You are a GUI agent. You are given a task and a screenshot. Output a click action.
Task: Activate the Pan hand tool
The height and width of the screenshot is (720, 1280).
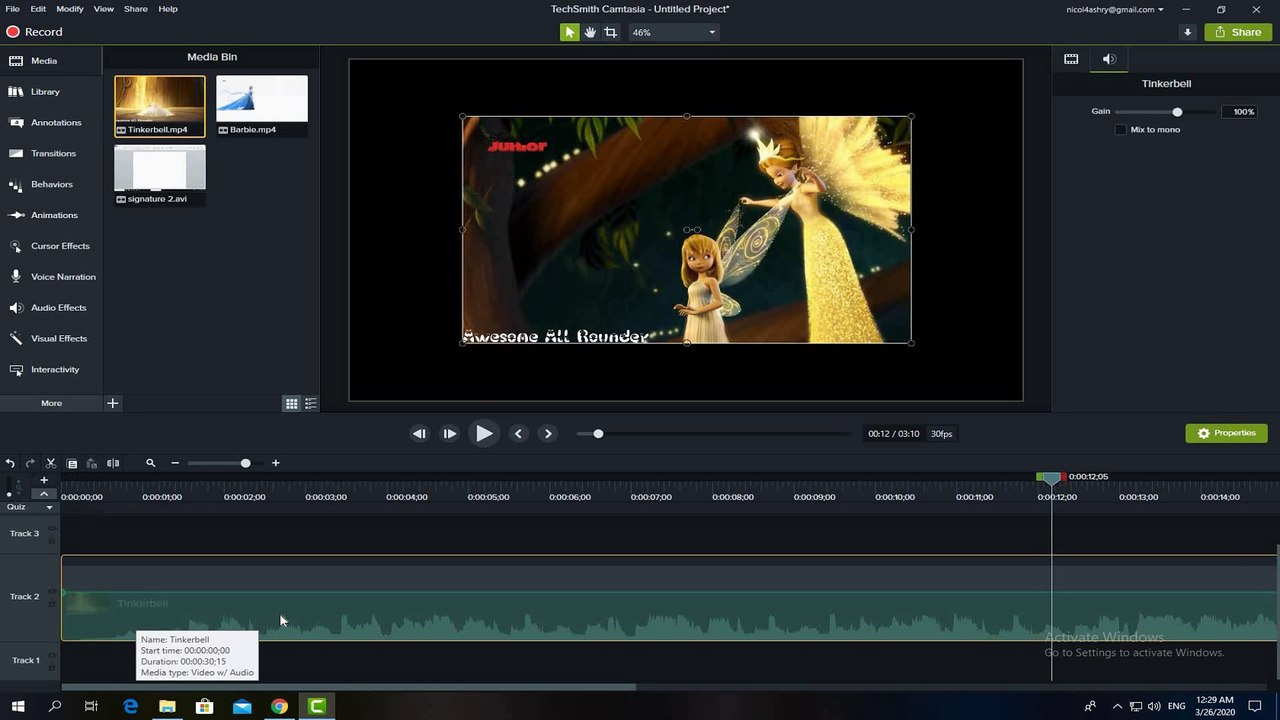click(x=590, y=32)
